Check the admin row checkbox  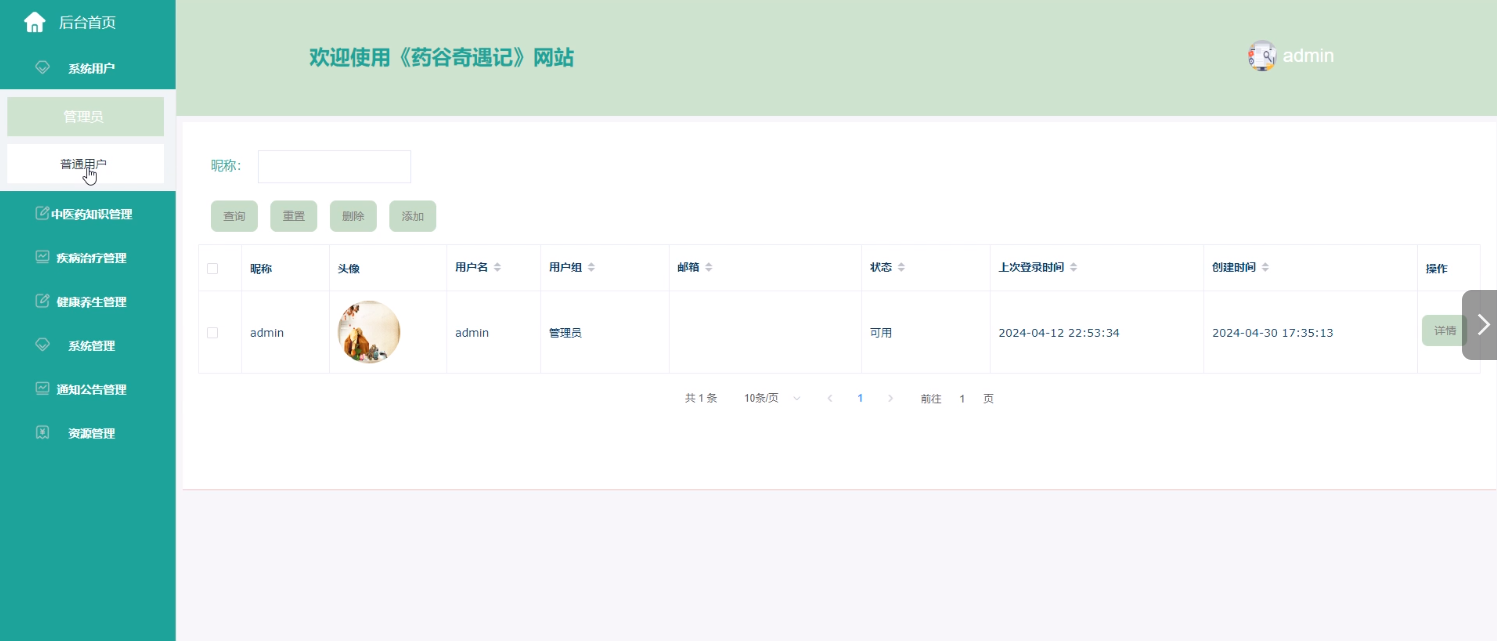212,332
